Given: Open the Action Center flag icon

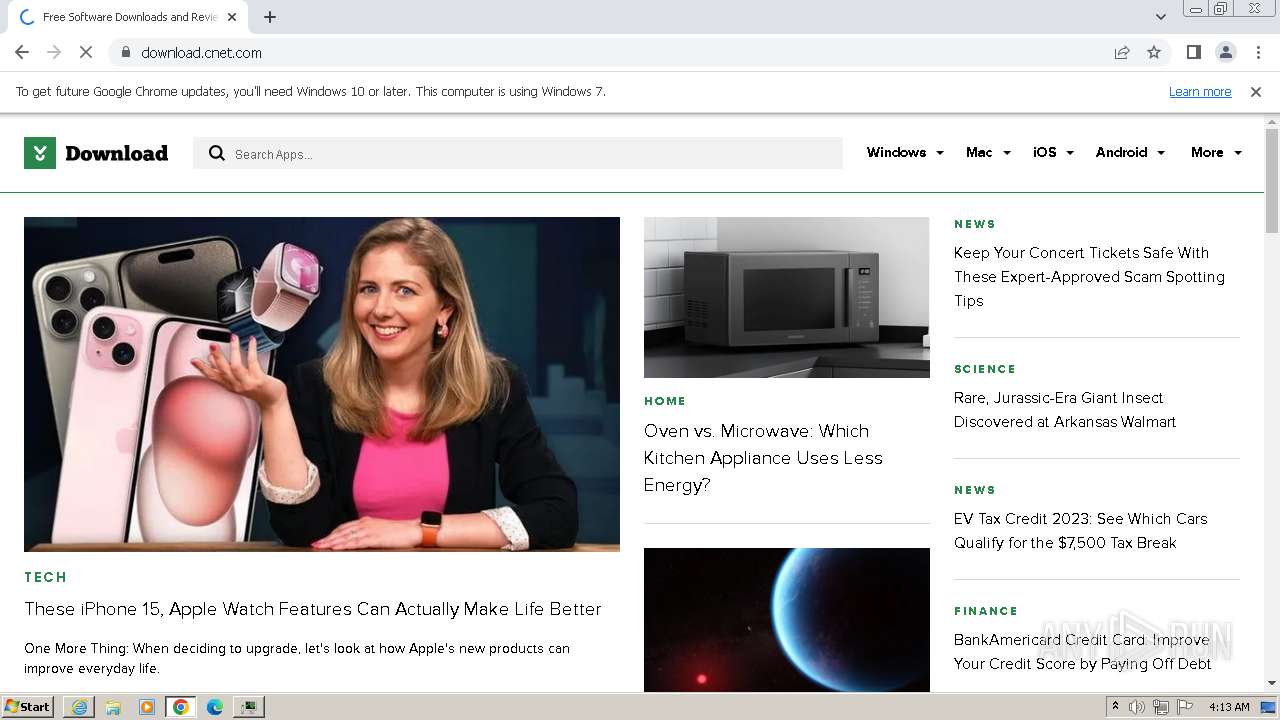Looking at the screenshot, I should click(1185, 707).
